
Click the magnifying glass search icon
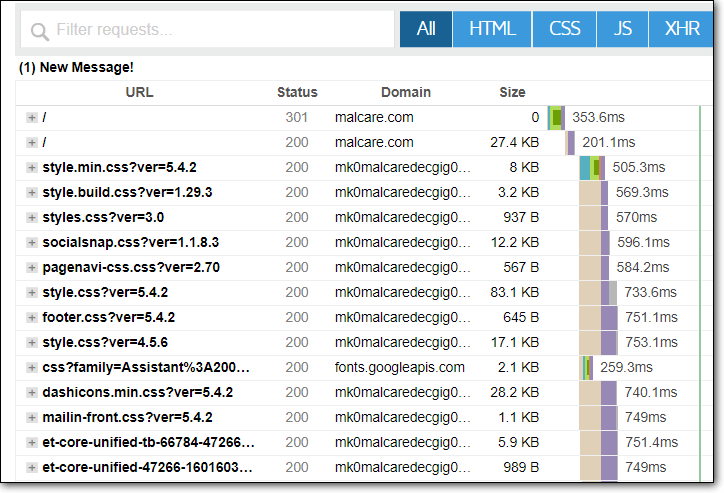point(40,31)
